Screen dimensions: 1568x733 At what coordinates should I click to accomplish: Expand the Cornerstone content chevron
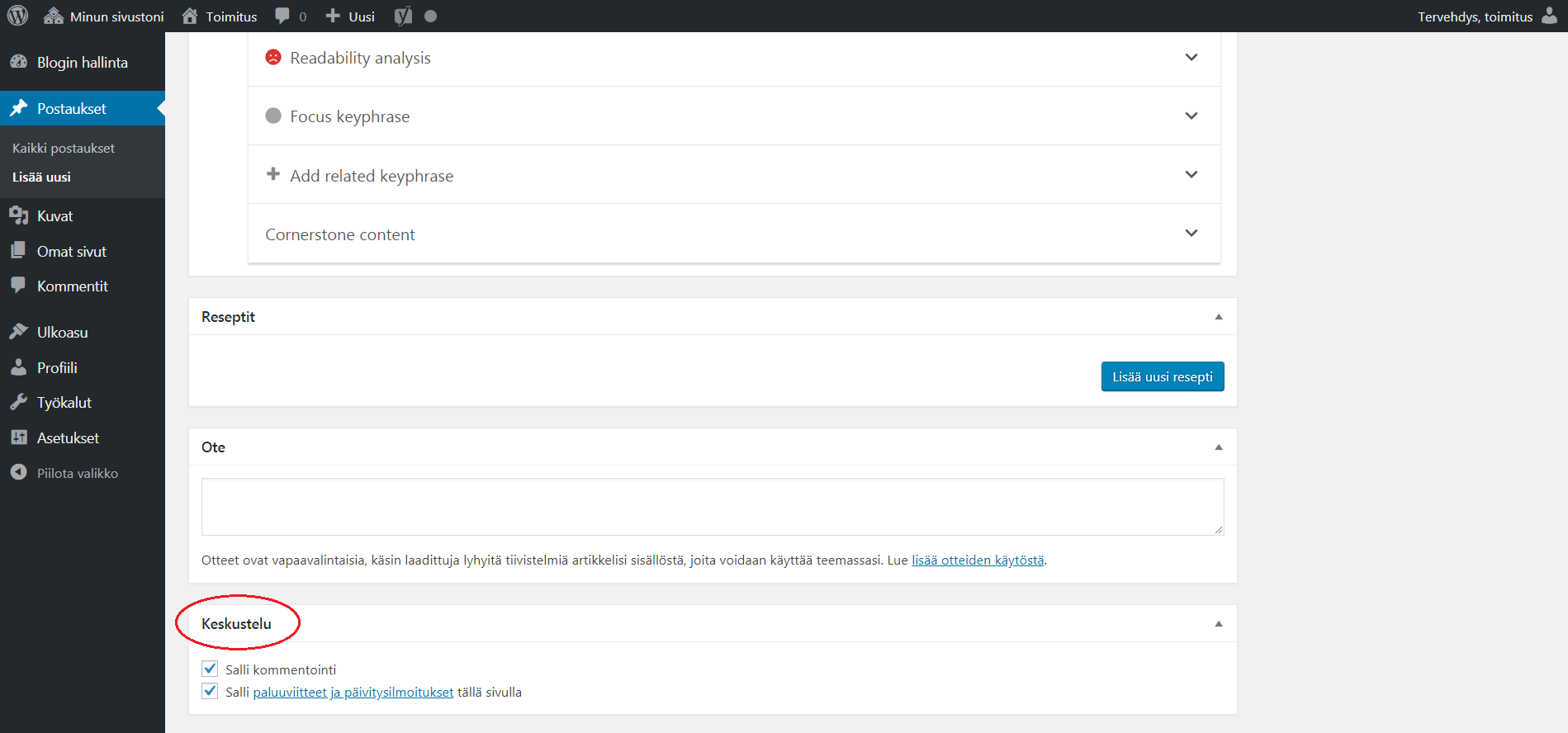(x=1191, y=233)
